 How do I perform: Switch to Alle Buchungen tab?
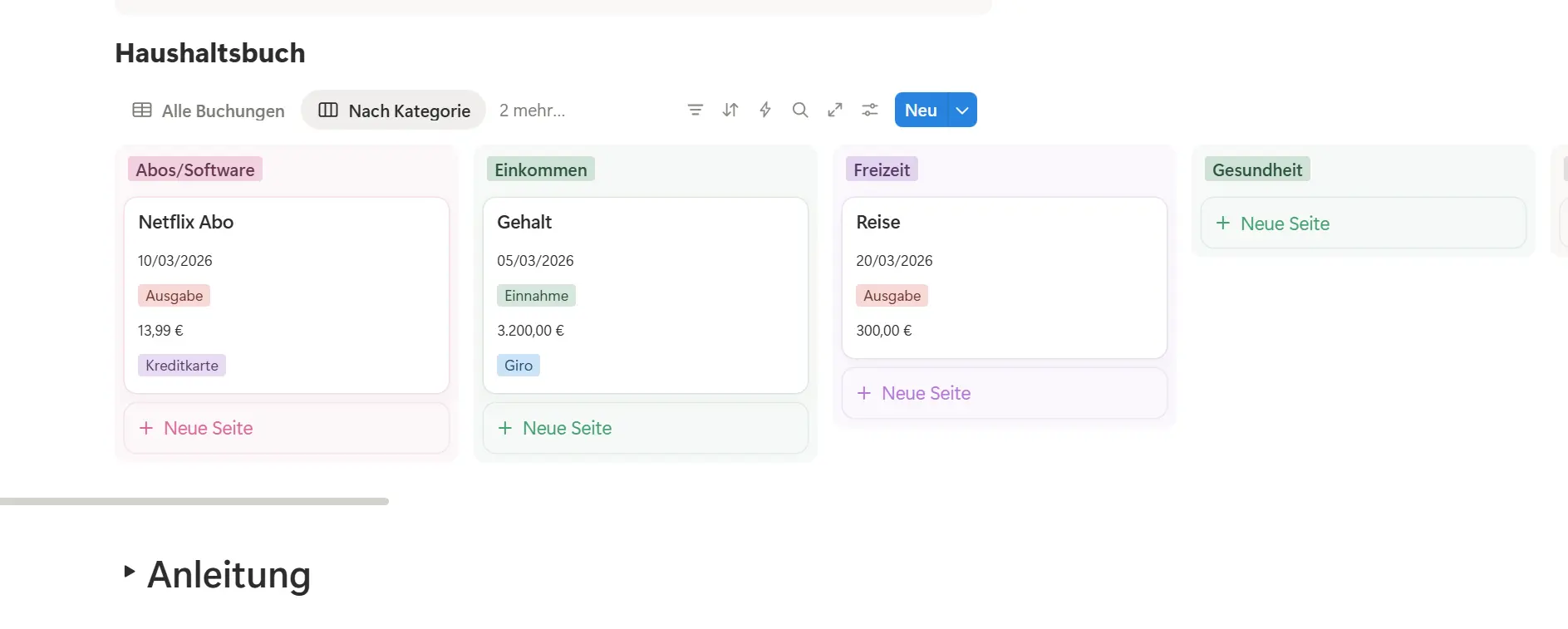point(209,111)
